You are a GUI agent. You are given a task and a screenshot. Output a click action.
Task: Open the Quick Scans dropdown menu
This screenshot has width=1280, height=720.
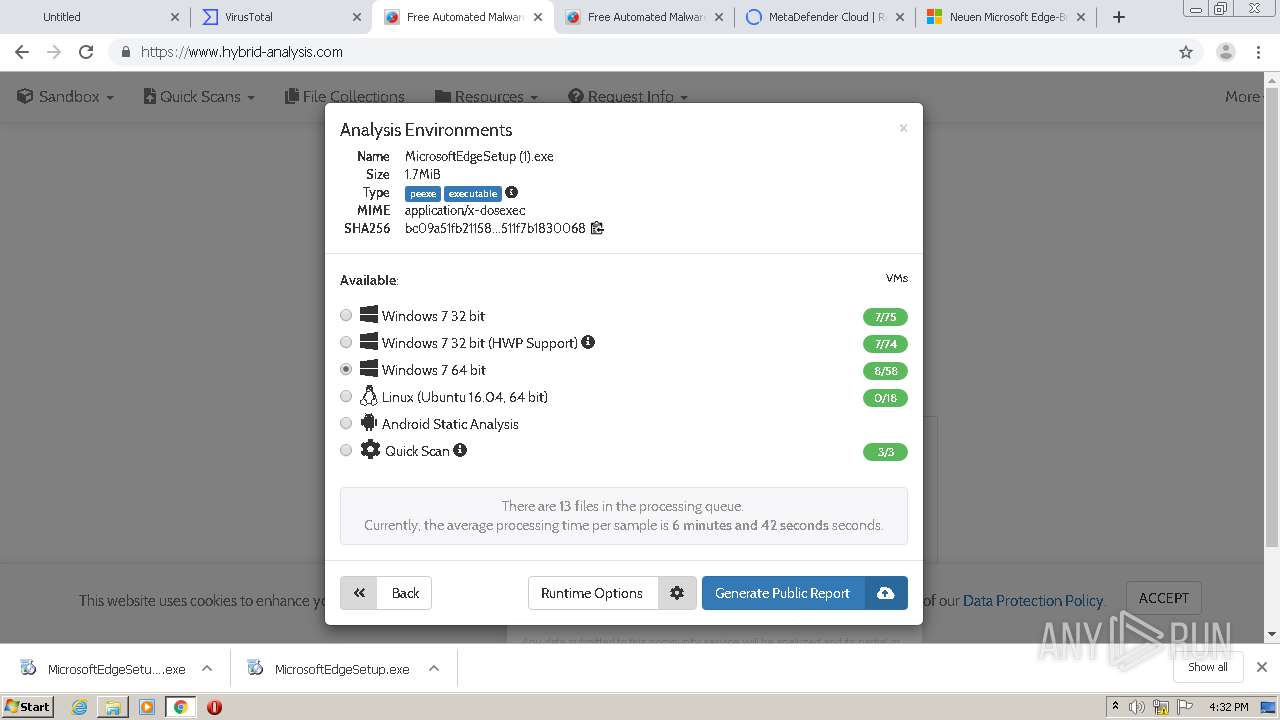199,97
